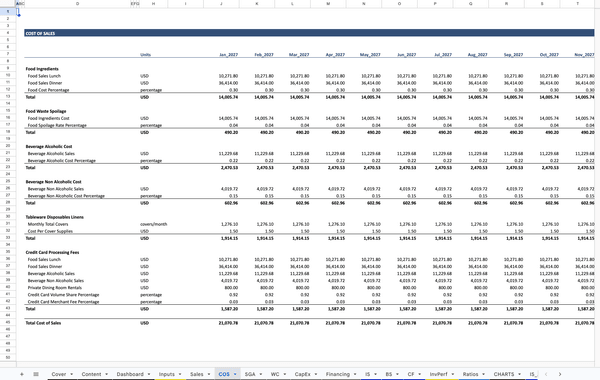Viewport: 600px width, 380px height.
Task: Click the Beverage Alcoholic Cost heading
Action: tap(49, 146)
